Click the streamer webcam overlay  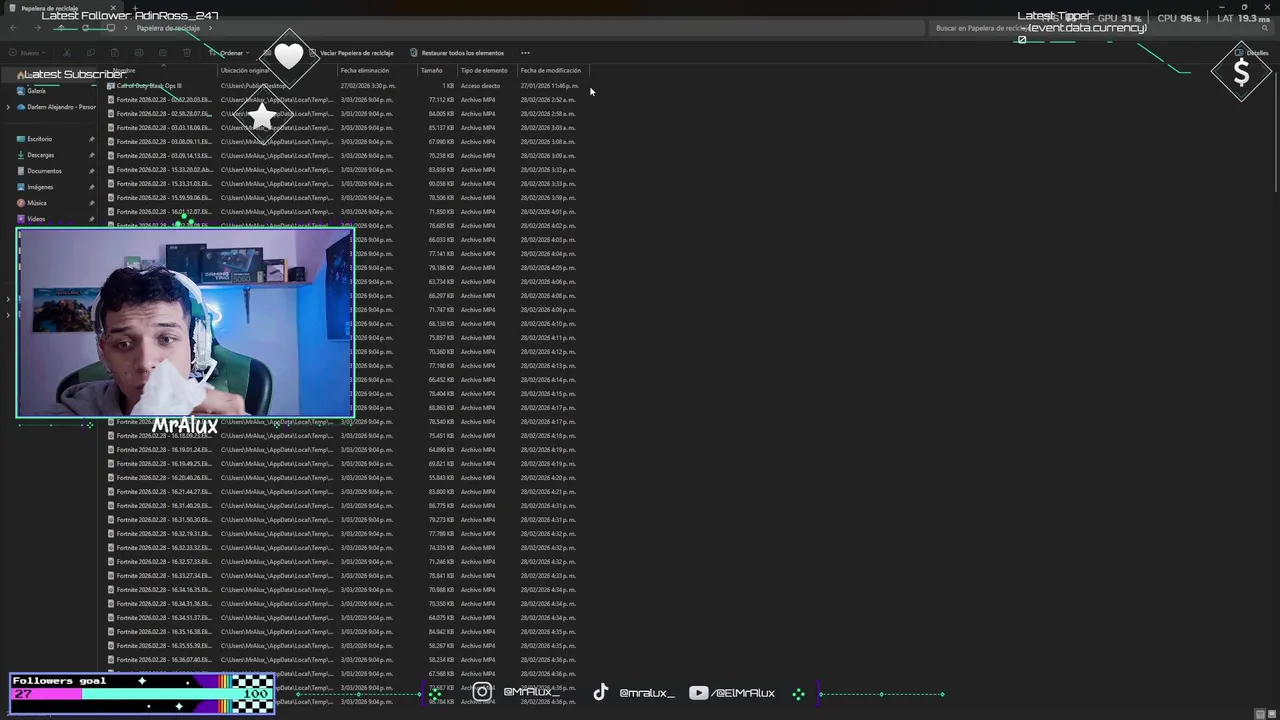[x=185, y=322]
